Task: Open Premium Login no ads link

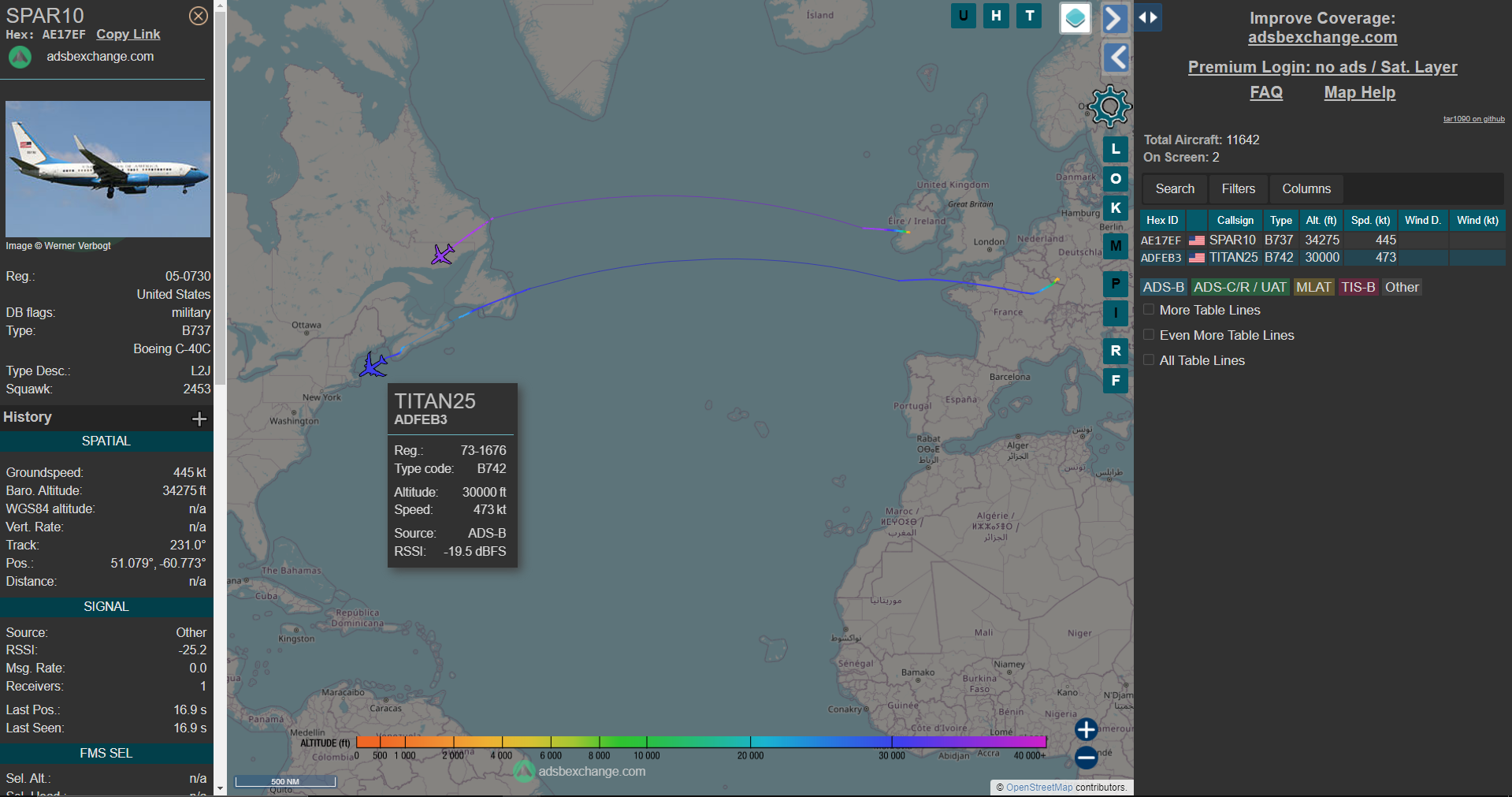Action: (1322, 67)
